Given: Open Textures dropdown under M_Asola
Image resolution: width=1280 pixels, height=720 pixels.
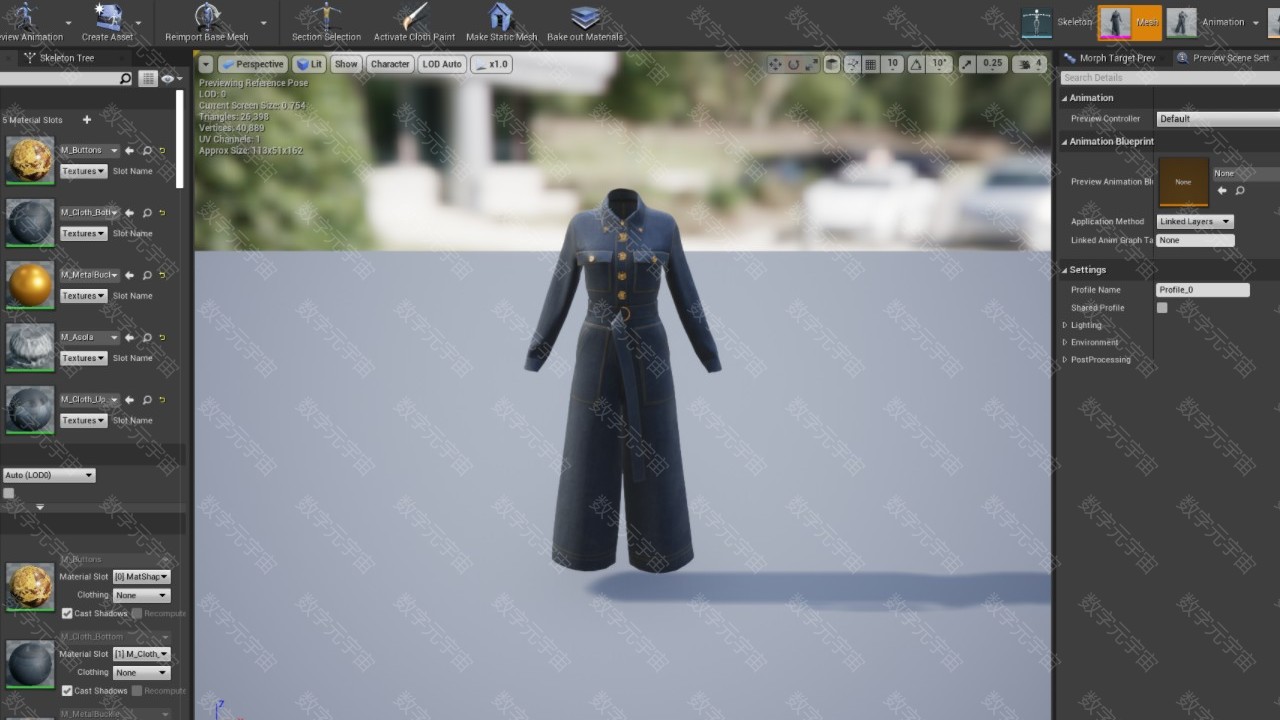Looking at the screenshot, I should 83,358.
